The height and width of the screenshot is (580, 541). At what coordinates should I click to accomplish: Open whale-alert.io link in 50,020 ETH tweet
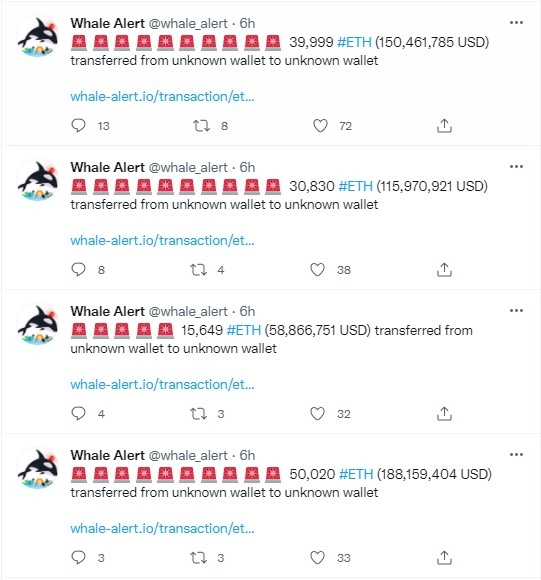(x=162, y=528)
